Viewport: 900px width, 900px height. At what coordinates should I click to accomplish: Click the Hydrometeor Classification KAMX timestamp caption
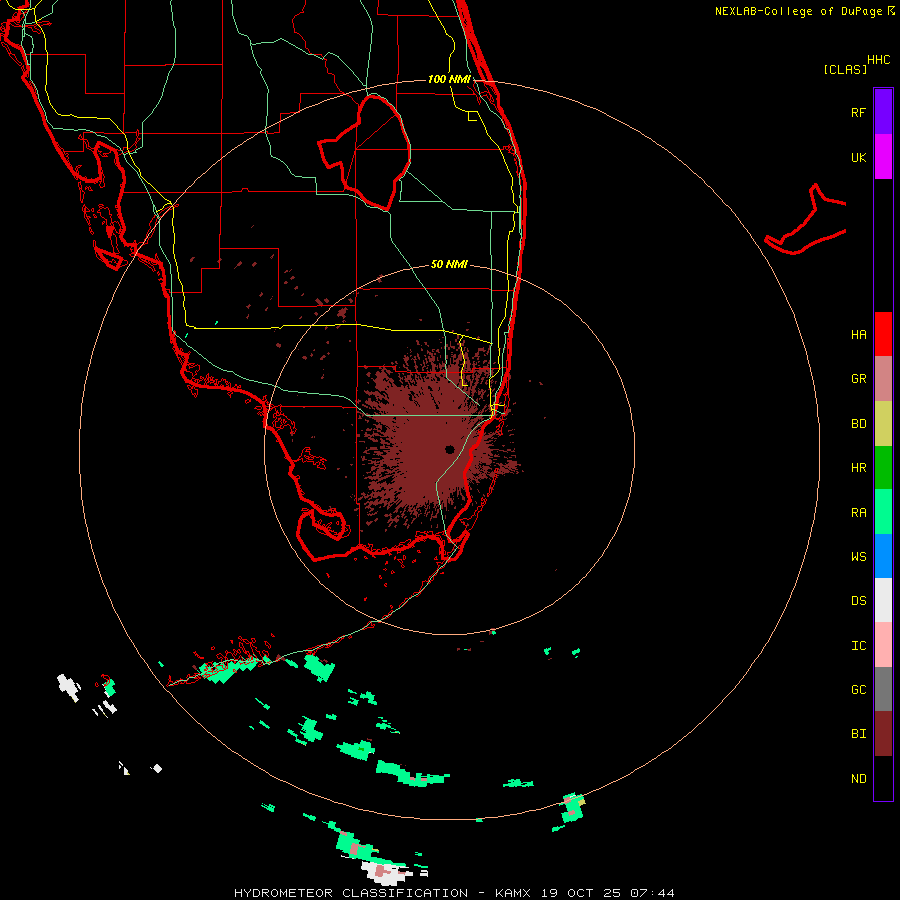(454, 893)
